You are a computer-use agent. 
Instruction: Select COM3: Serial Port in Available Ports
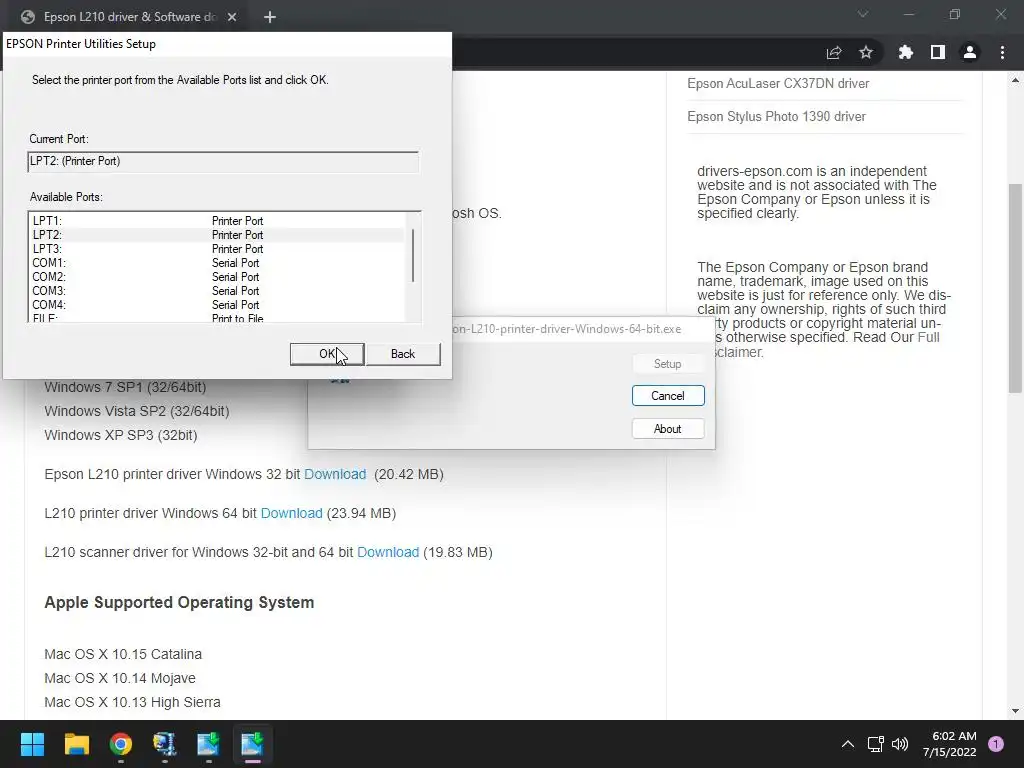click(x=218, y=291)
